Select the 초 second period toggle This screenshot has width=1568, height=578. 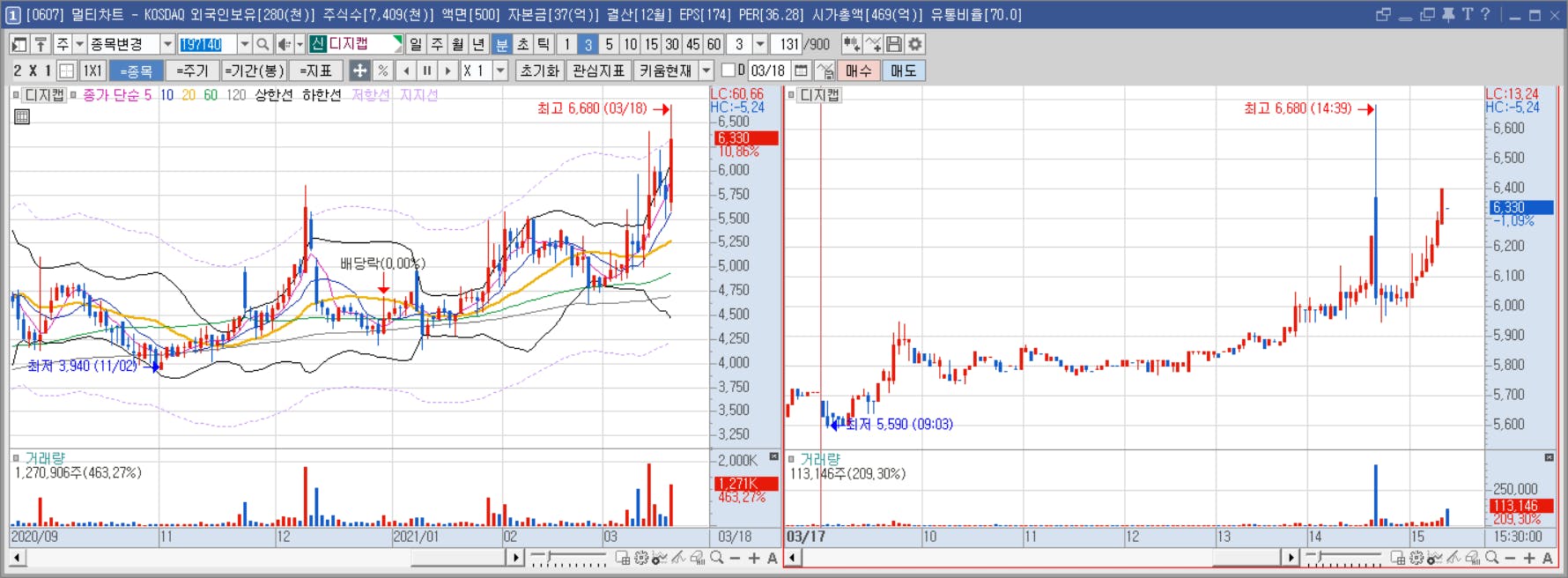pos(522,44)
